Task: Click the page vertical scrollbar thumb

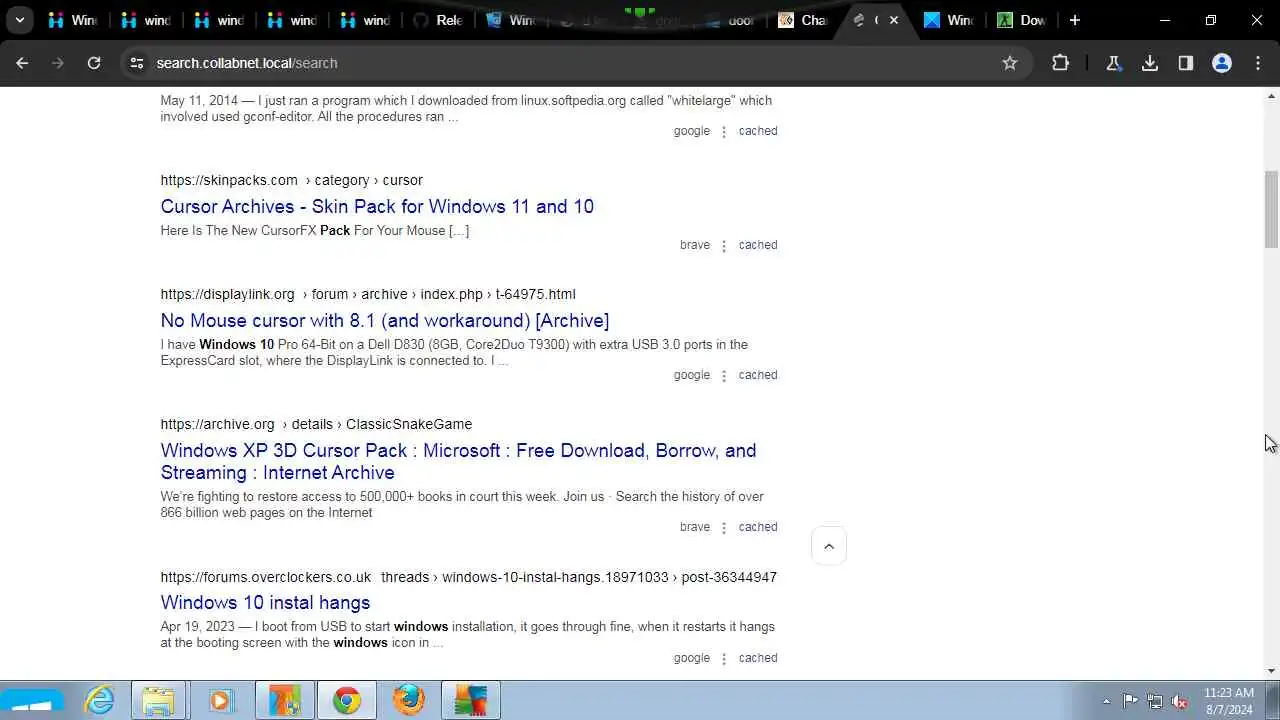Action: point(1271,209)
